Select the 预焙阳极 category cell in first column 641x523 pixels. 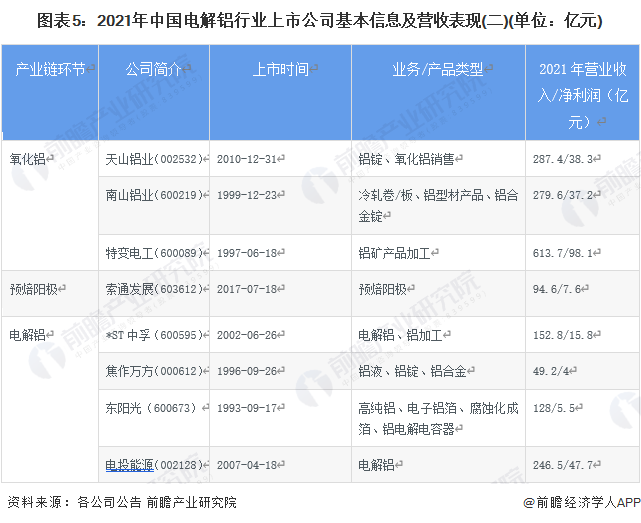[x=50, y=293]
